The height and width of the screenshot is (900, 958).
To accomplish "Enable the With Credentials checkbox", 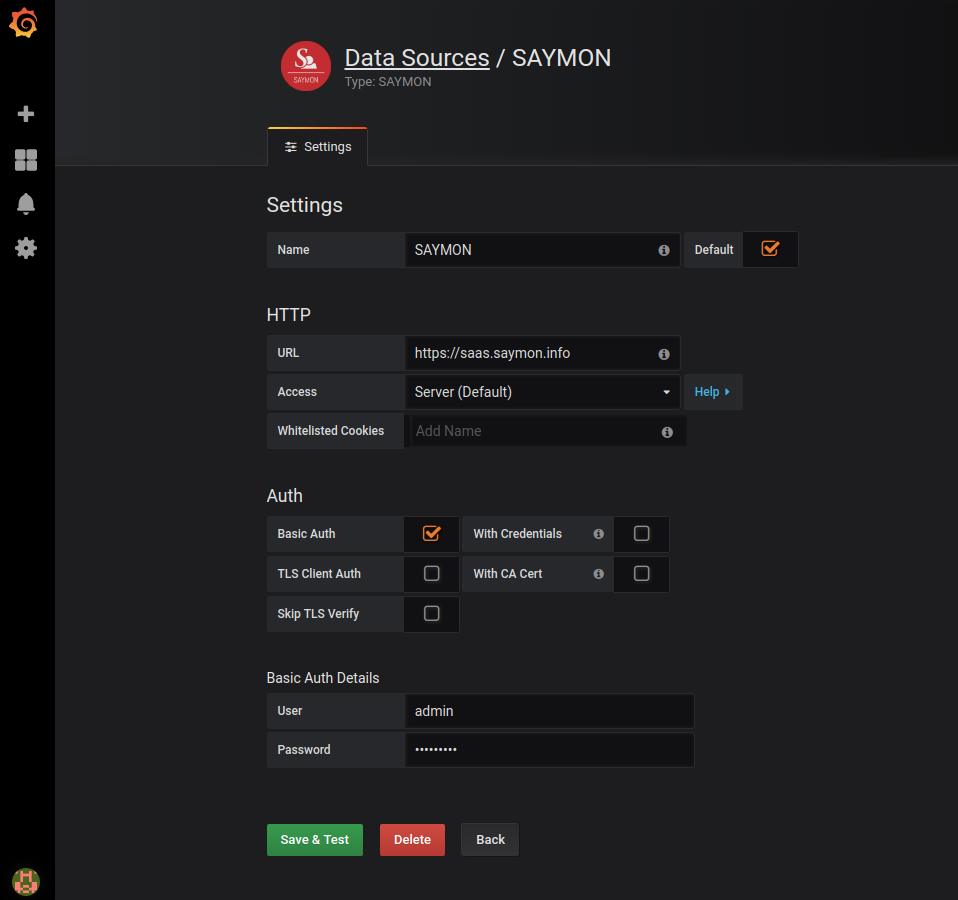I will pyautogui.click(x=642, y=533).
